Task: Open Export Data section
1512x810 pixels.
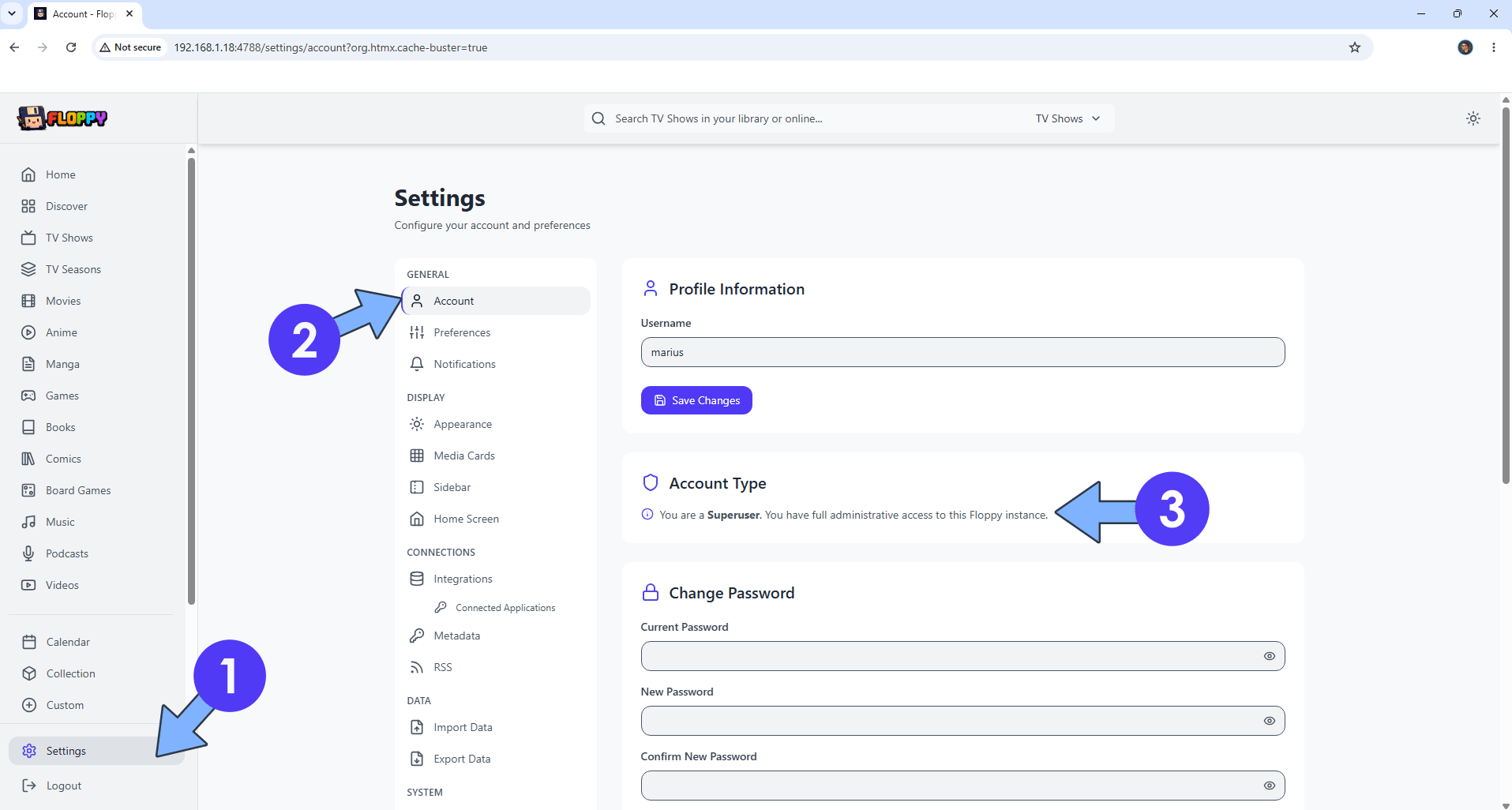Action: (x=496, y=759)
